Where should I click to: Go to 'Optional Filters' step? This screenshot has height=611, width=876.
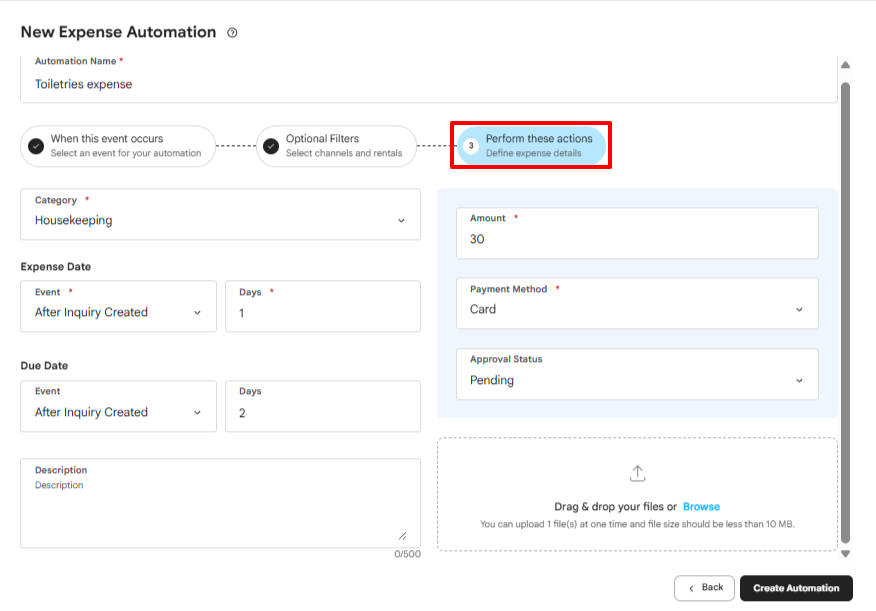pyautogui.click(x=336, y=146)
